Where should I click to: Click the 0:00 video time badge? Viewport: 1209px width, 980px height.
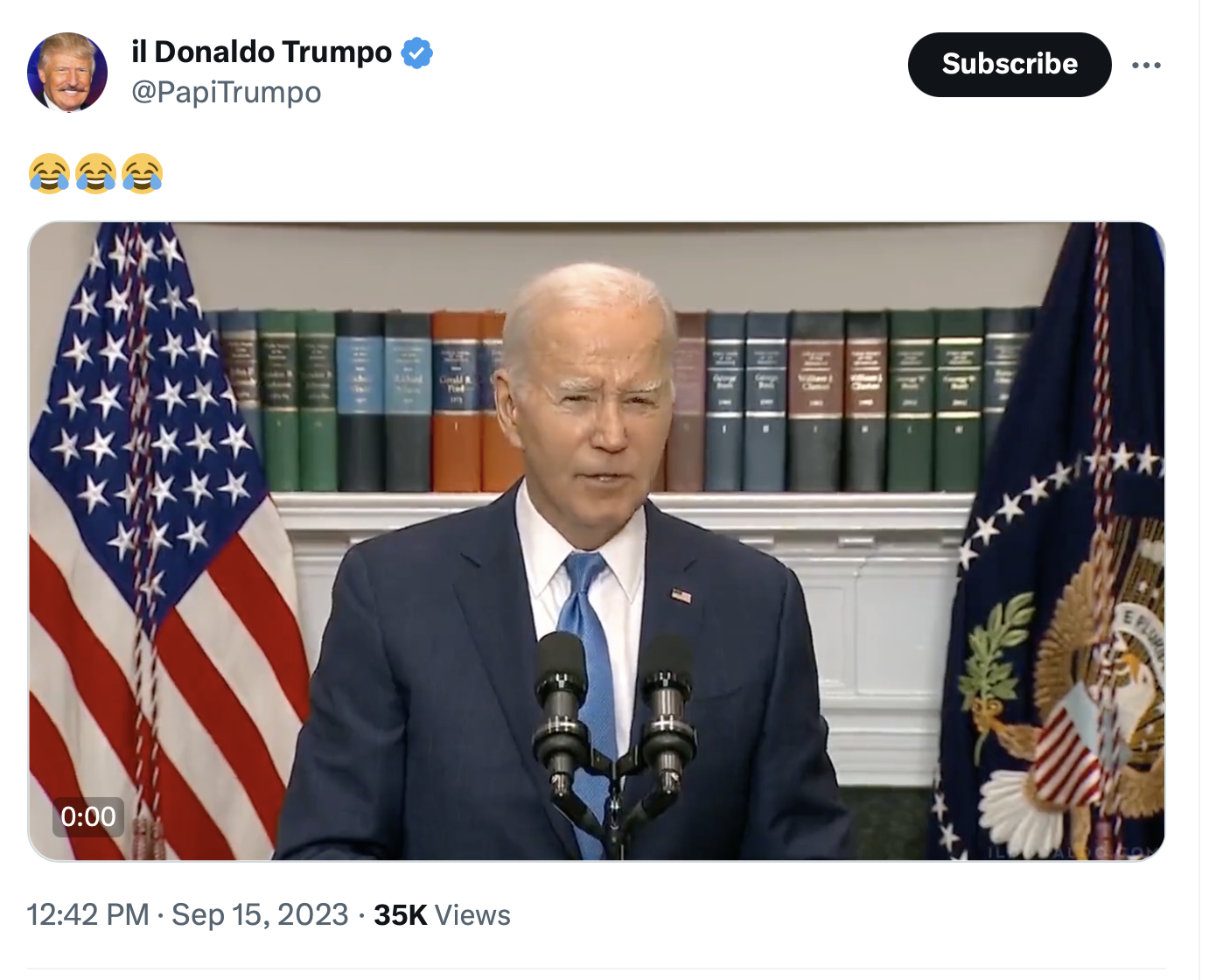pyautogui.click(x=88, y=816)
